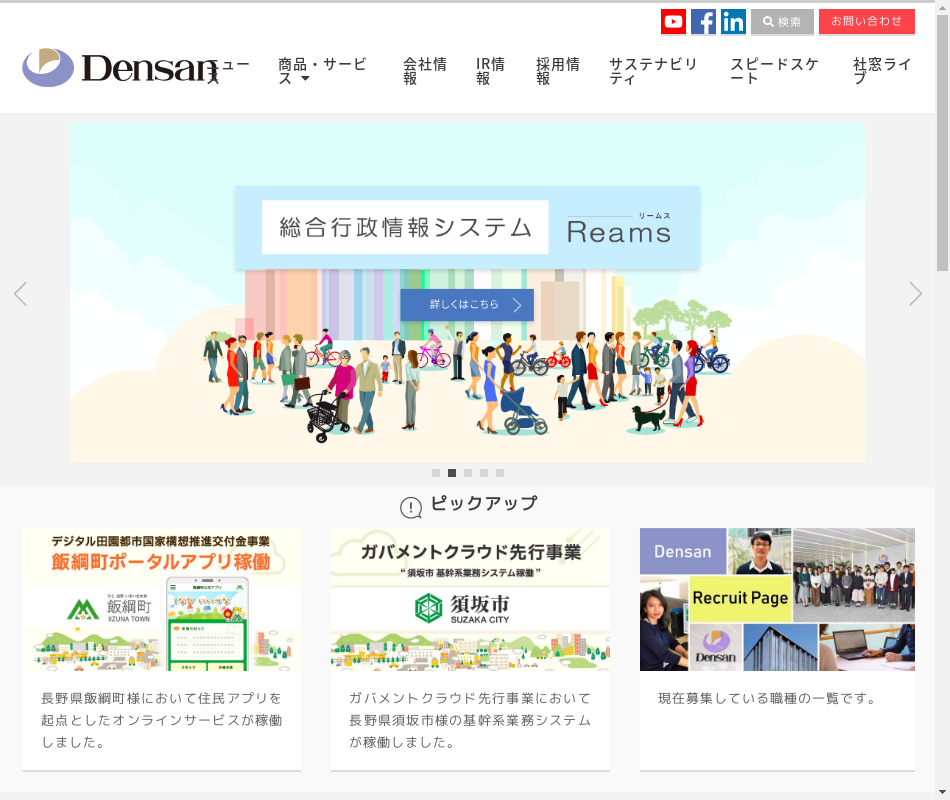950x800 pixels.
Task: Go to the previous carousel slide
Action: coord(20,293)
